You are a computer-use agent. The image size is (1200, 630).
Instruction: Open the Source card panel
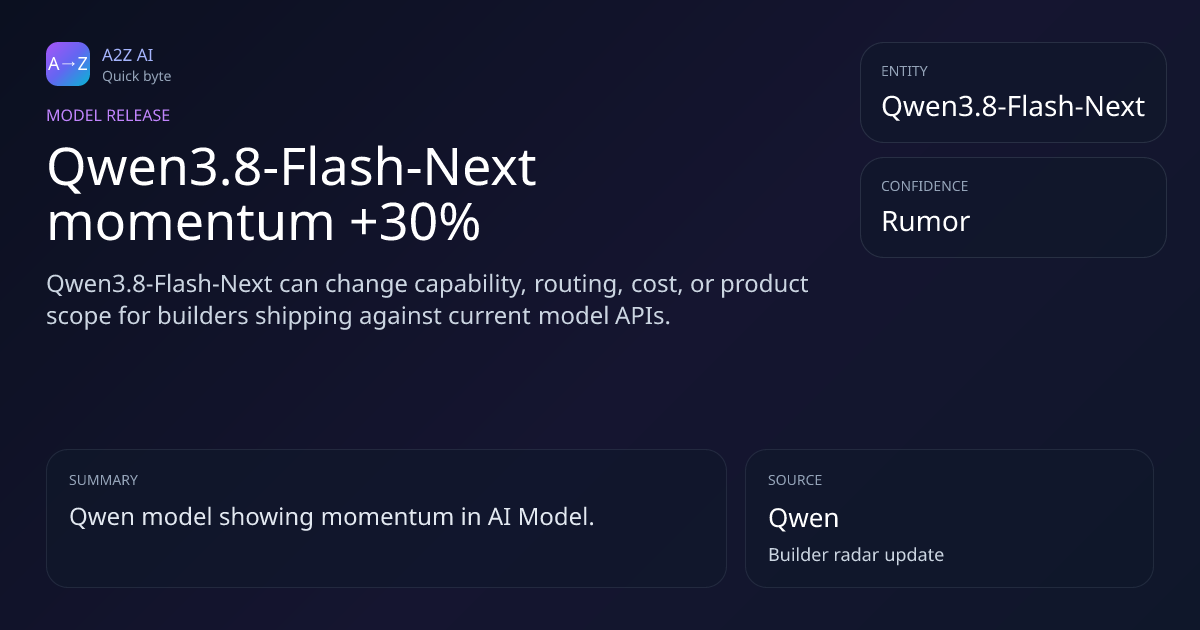(x=949, y=518)
